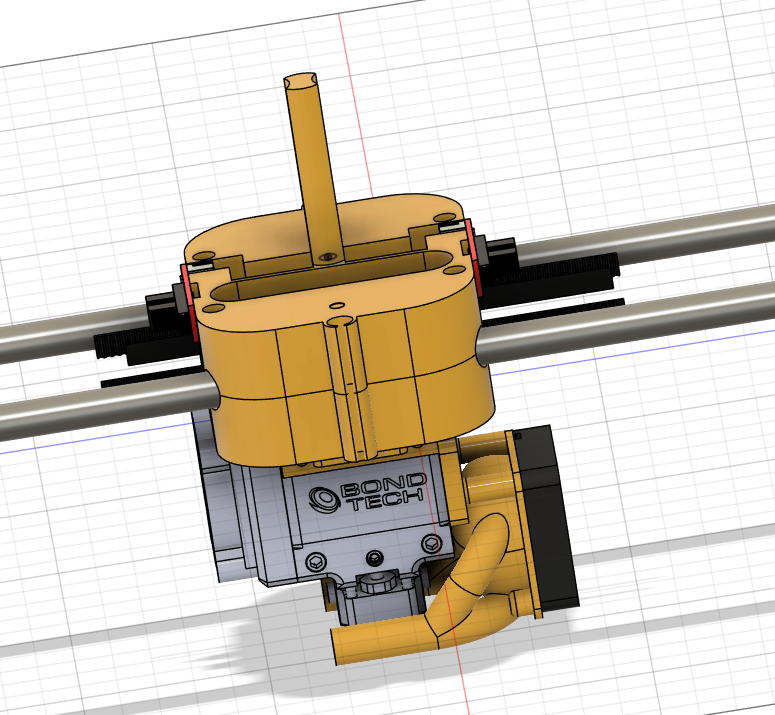This screenshot has height=715, width=775.
Task: Click the left red plate on the carriage
Action: click(x=190, y=303)
